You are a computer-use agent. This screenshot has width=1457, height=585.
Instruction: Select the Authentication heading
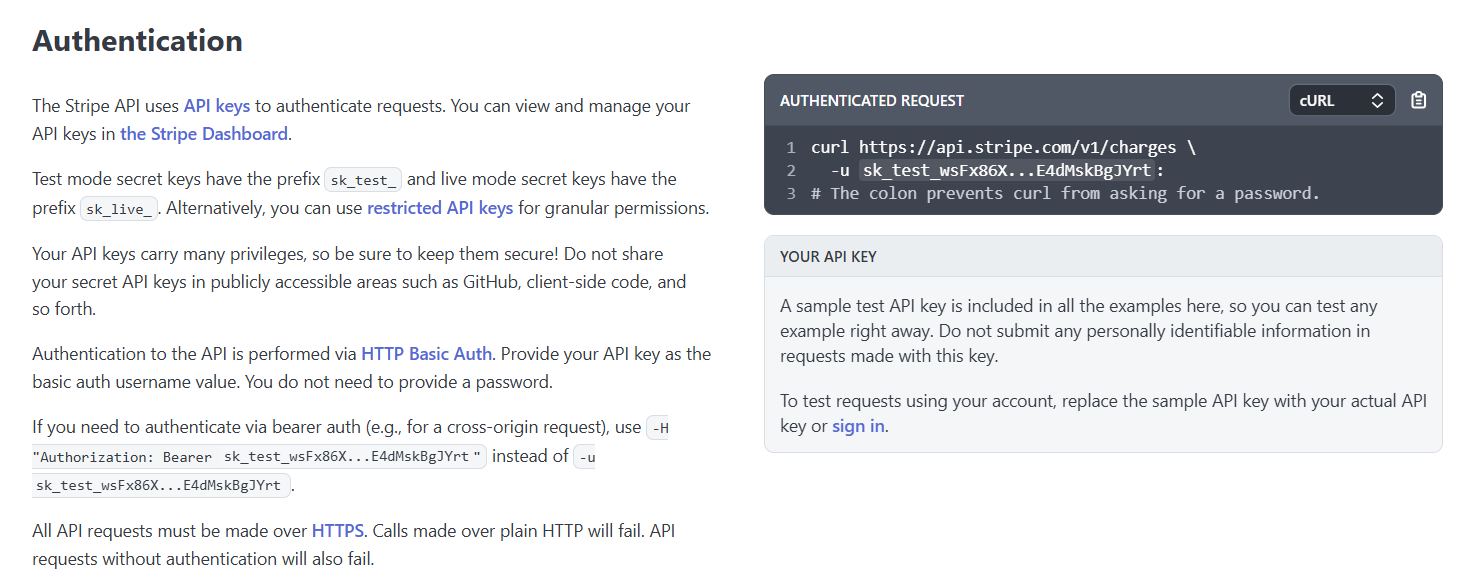137,41
